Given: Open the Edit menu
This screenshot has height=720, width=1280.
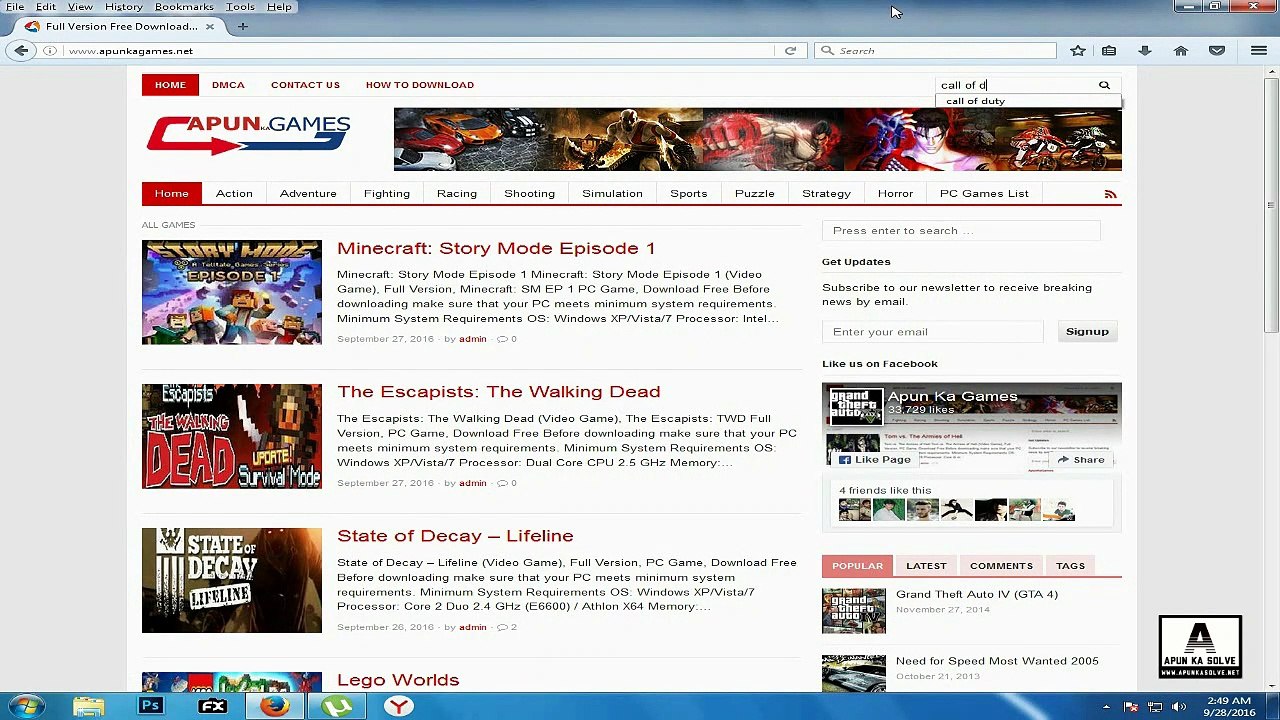Looking at the screenshot, I should pyautogui.click(x=46, y=7).
